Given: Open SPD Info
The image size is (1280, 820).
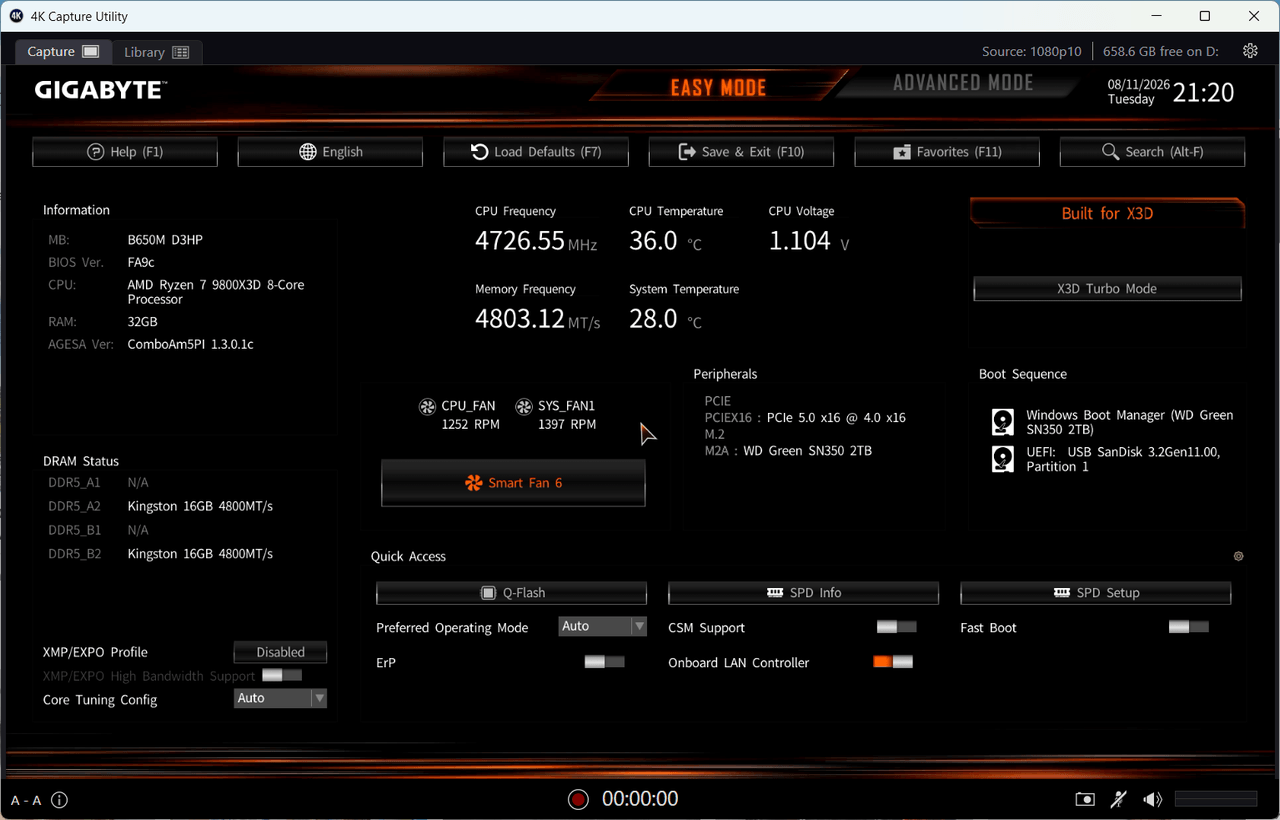Looking at the screenshot, I should [804, 593].
